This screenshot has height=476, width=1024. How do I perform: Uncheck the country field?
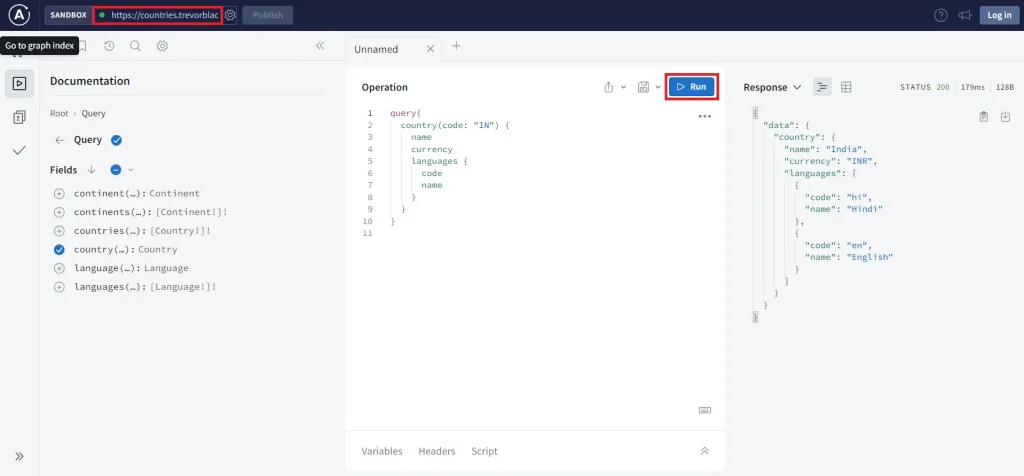pyautogui.click(x=59, y=249)
